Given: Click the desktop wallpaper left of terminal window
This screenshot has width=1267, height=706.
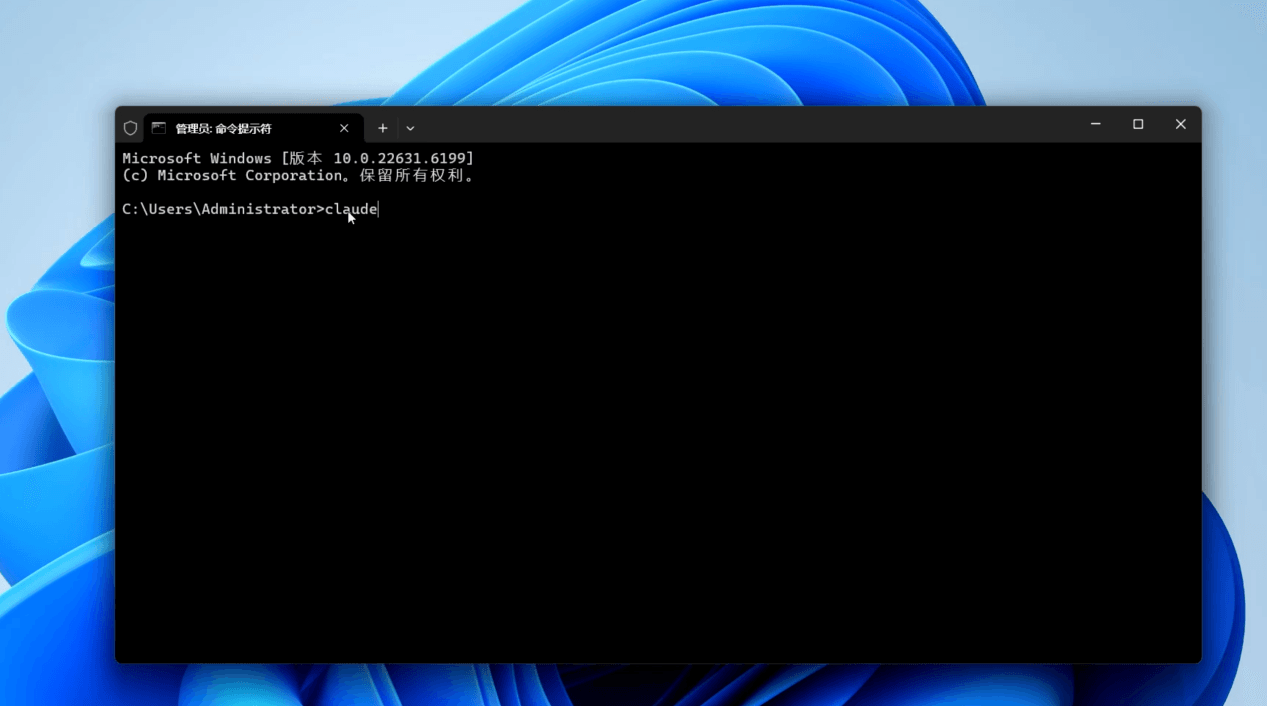Looking at the screenshot, I should 55,400.
